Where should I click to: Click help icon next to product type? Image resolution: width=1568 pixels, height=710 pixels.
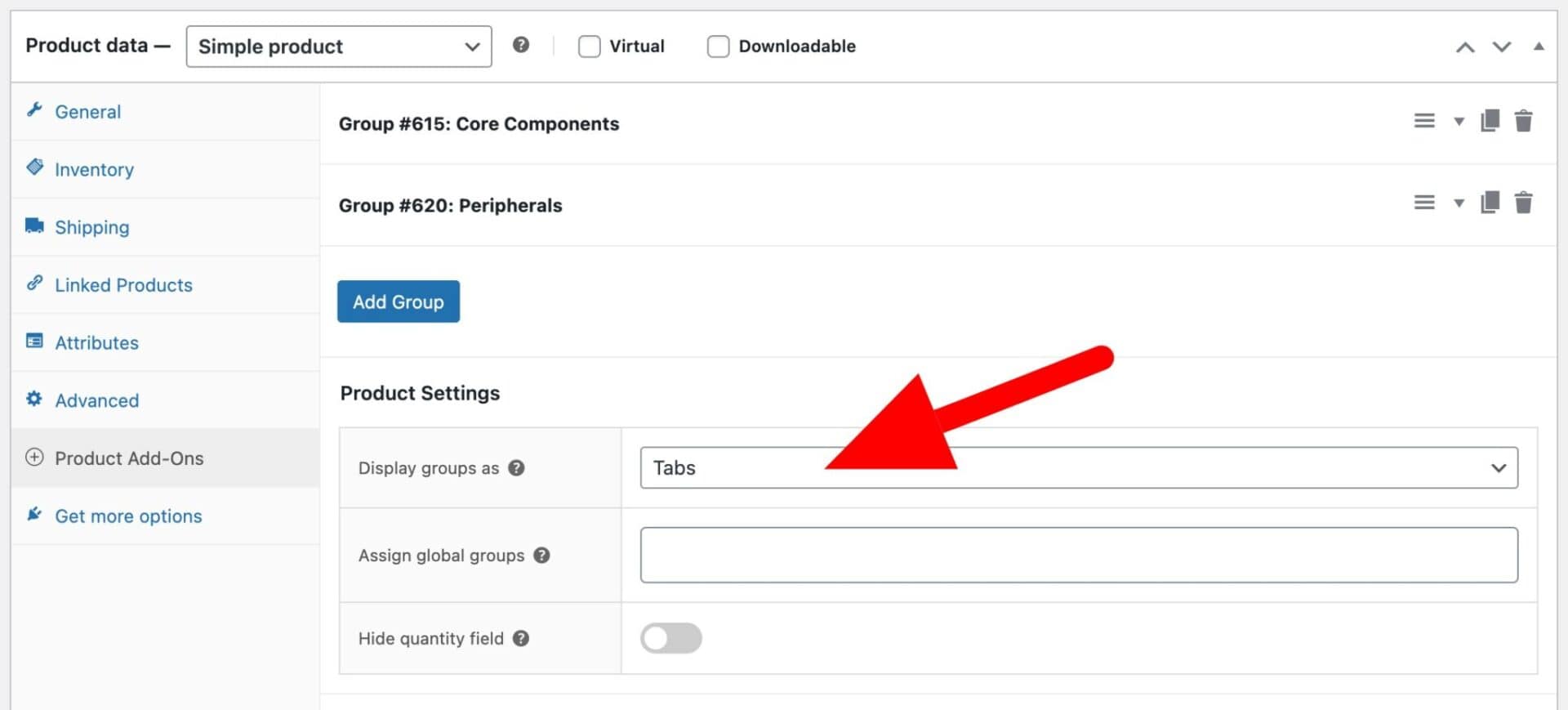(521, 45)
